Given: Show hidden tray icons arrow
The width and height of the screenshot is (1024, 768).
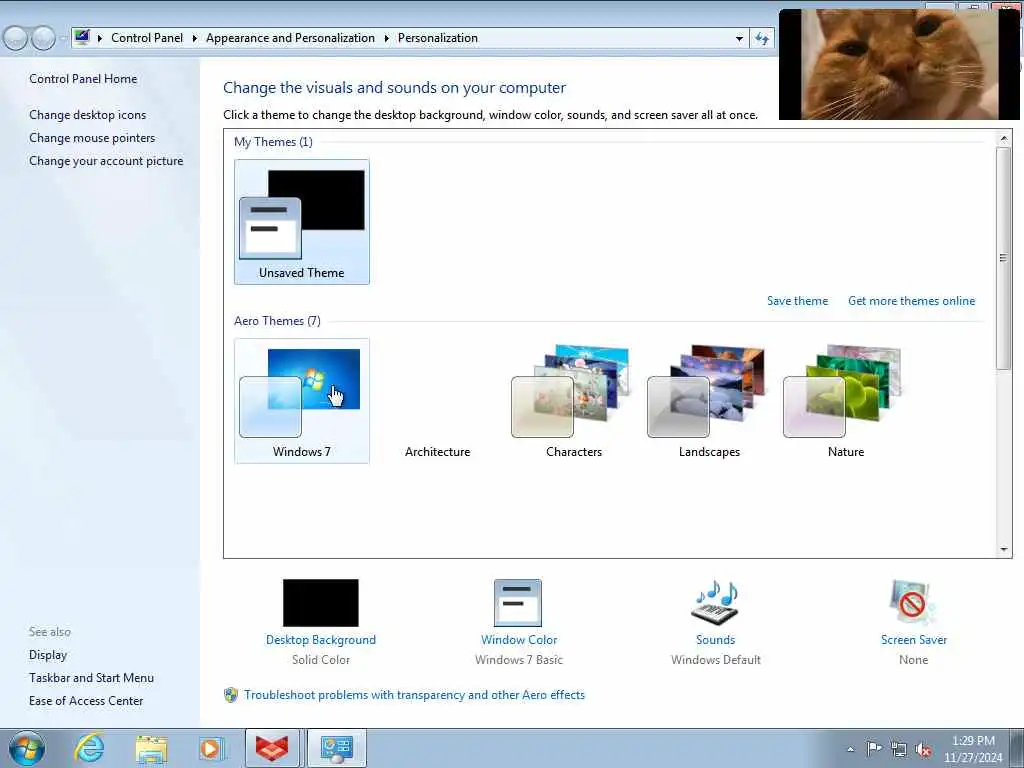Looking at the screenshot, I should click(850, 750).
